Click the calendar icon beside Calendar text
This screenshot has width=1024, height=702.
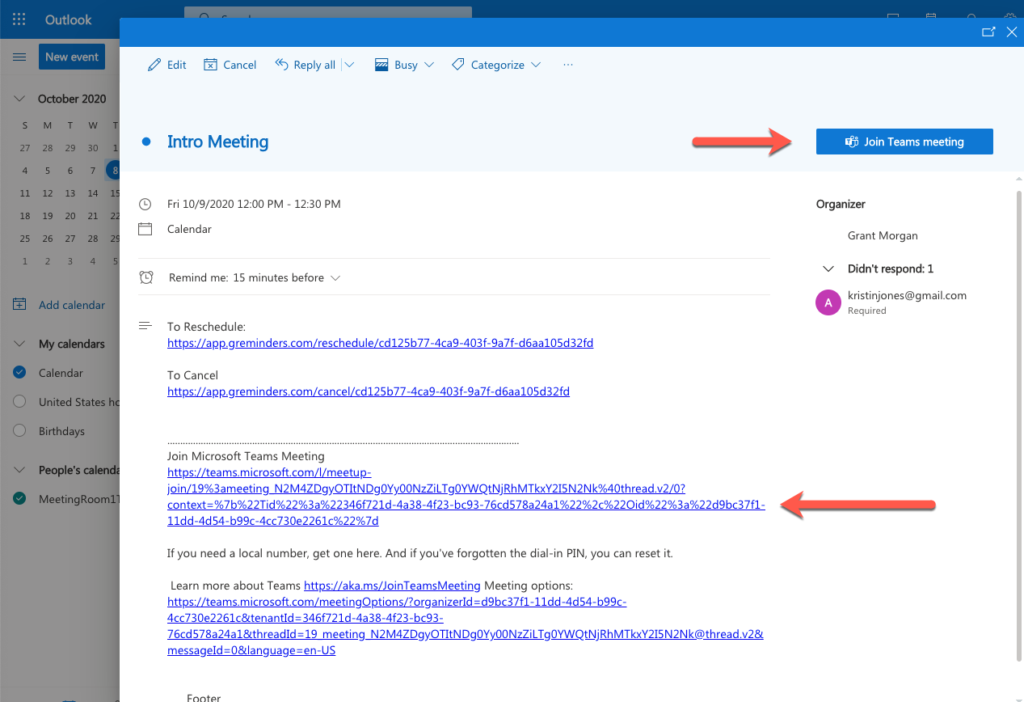(145, 229)
